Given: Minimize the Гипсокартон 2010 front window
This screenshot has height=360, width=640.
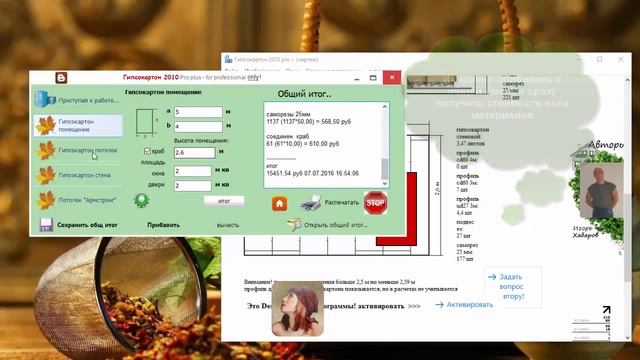Looking at the screenshot, I should [x=357, y=78].
